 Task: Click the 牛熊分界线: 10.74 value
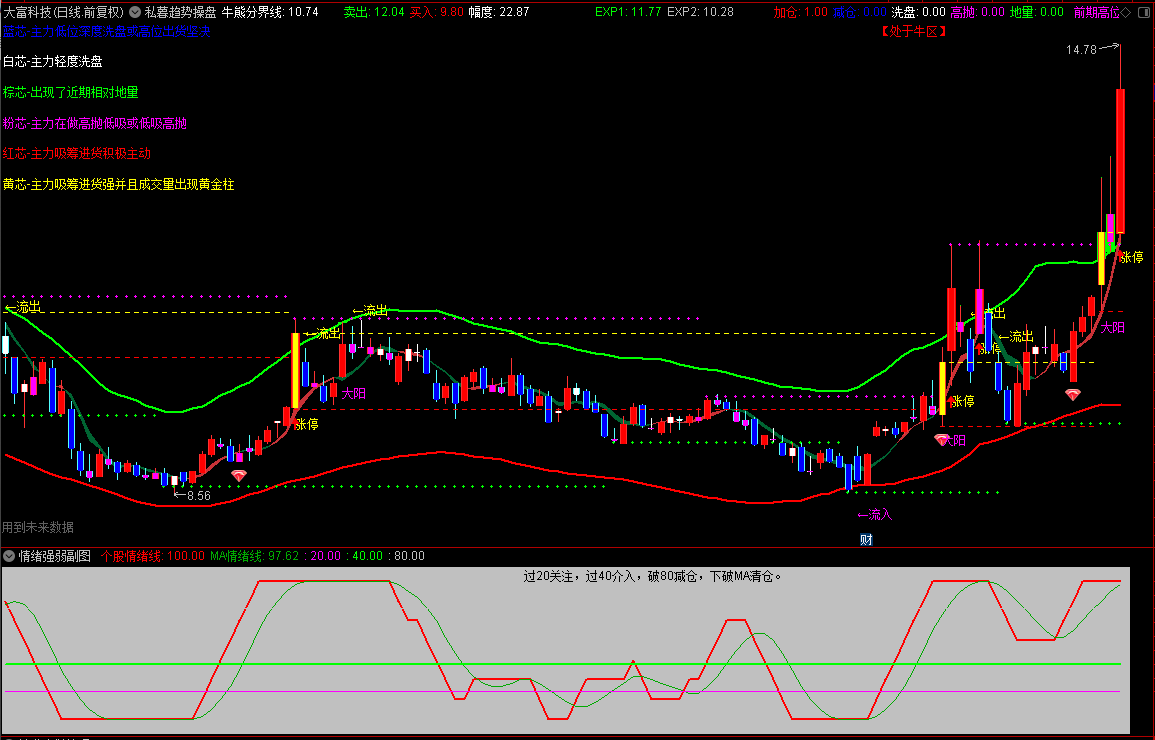(x=270, y=12)
